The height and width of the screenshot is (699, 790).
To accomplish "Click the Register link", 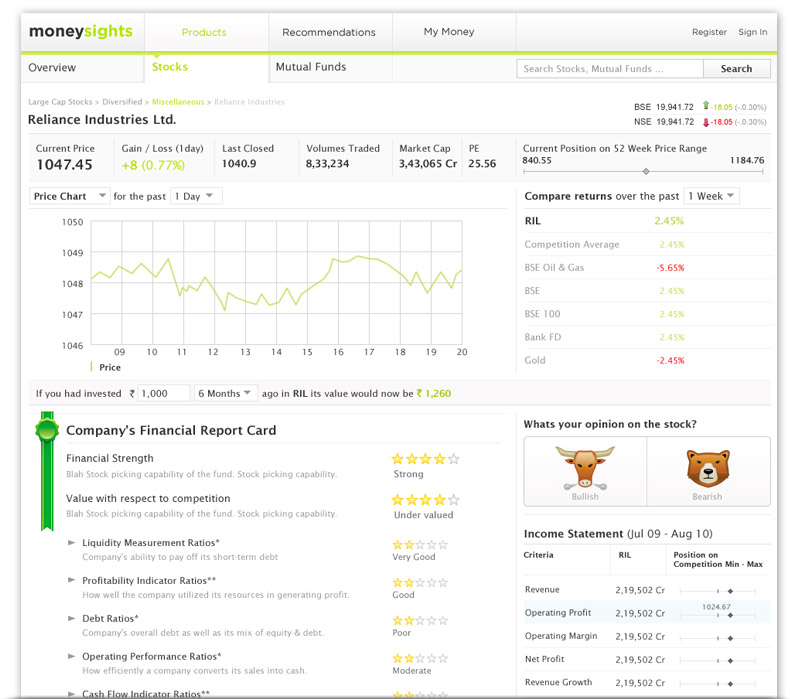I will [x=709, y=32].
